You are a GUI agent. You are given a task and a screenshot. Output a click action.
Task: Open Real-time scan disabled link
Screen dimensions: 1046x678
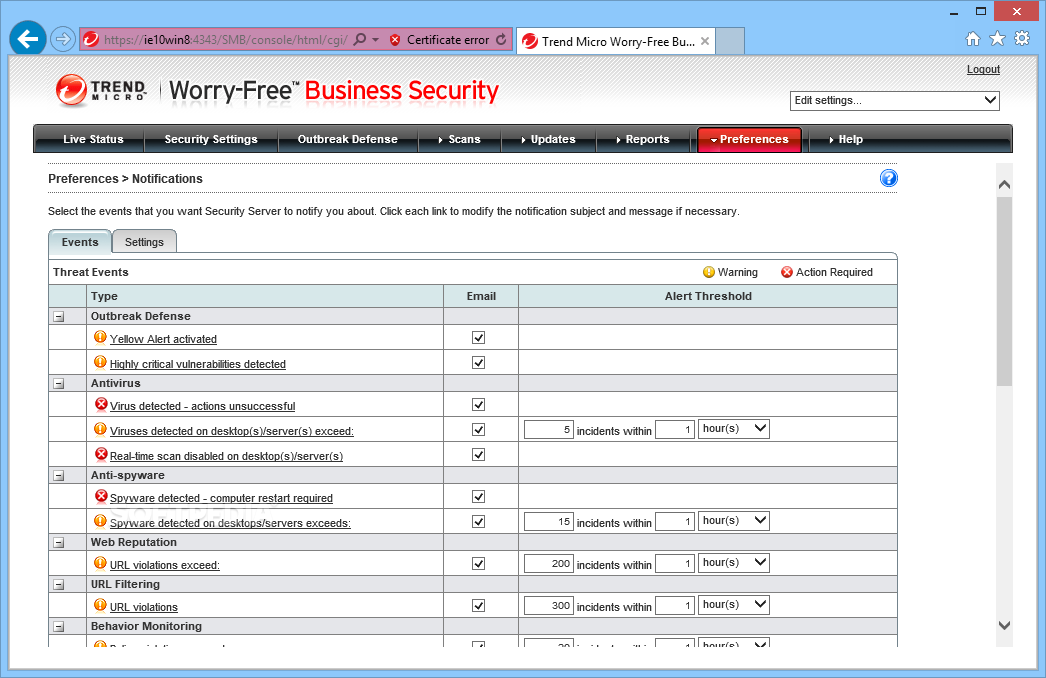[x=226, y=456]
